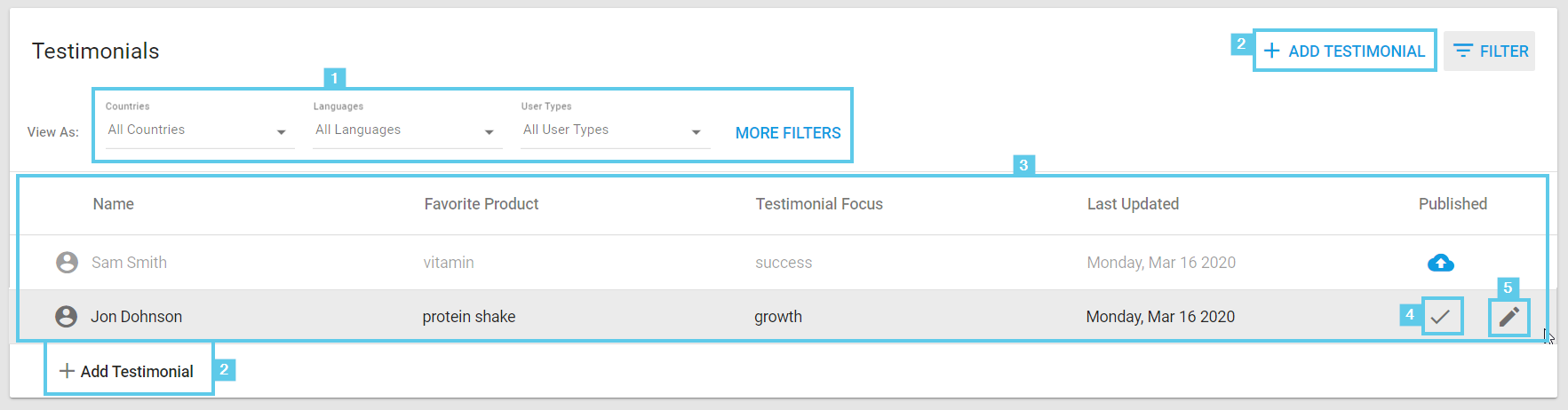Screen dimensions: 1568x410
Task: Click the published checkmark for Jon Dohnson
Action: pos(1441,317)
